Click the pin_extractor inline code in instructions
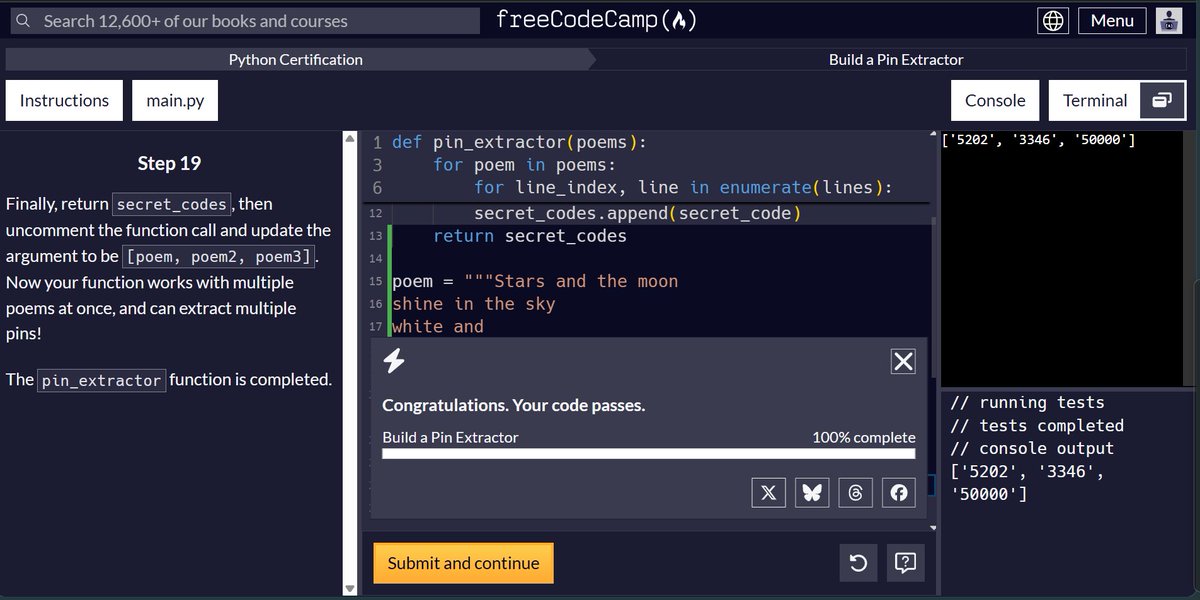The image size is (1200, 600). 101,380
